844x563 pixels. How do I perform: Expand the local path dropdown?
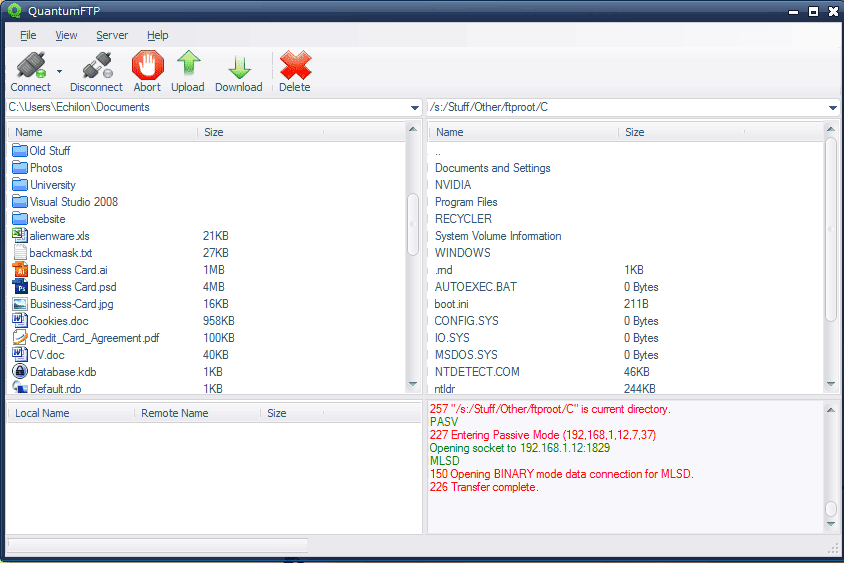(414, 108)
